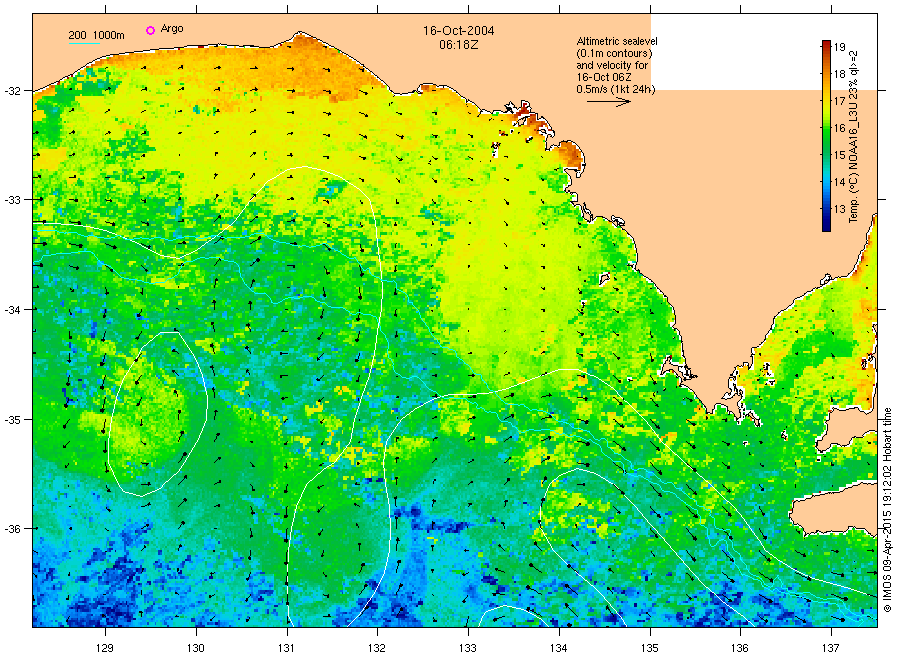Click latitude axis label '-36'

(12, 528)
